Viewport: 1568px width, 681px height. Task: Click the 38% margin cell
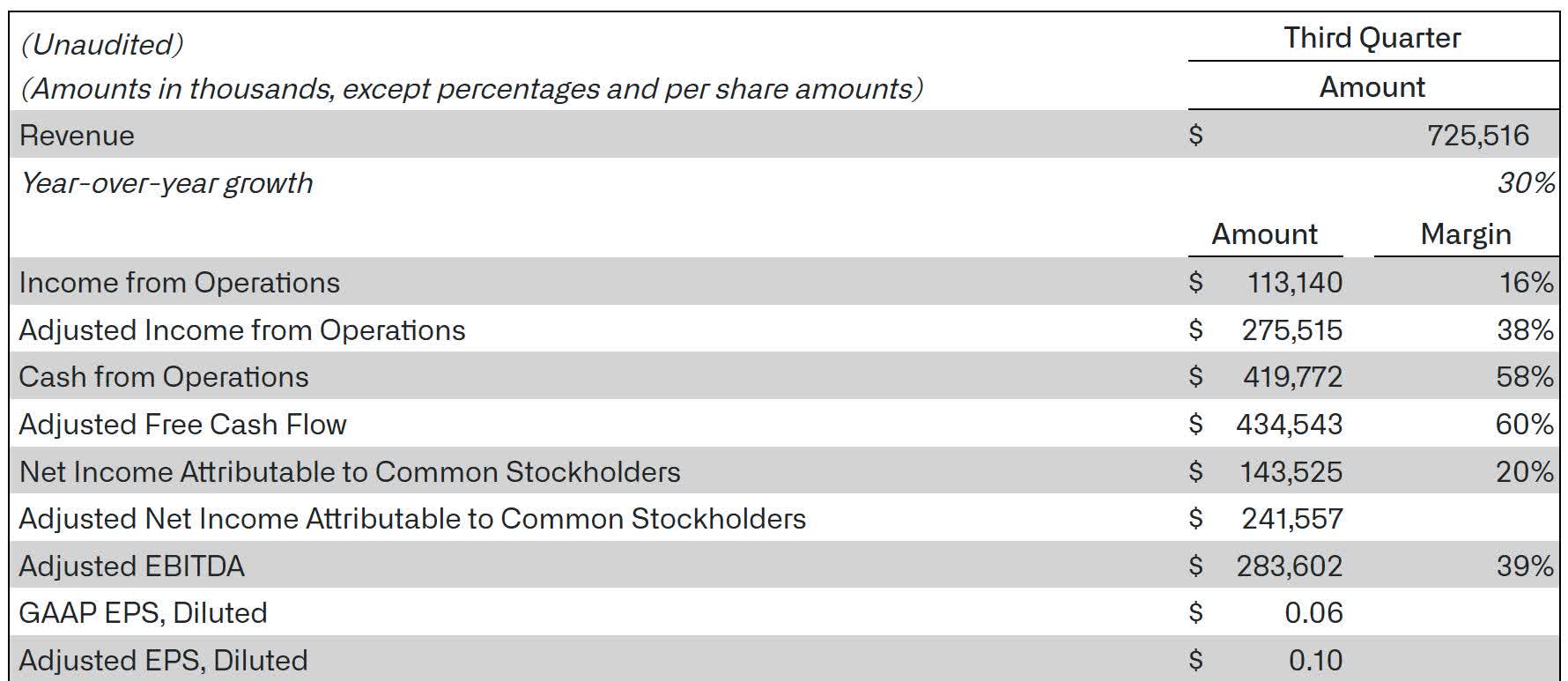[x=1524, y=329]
